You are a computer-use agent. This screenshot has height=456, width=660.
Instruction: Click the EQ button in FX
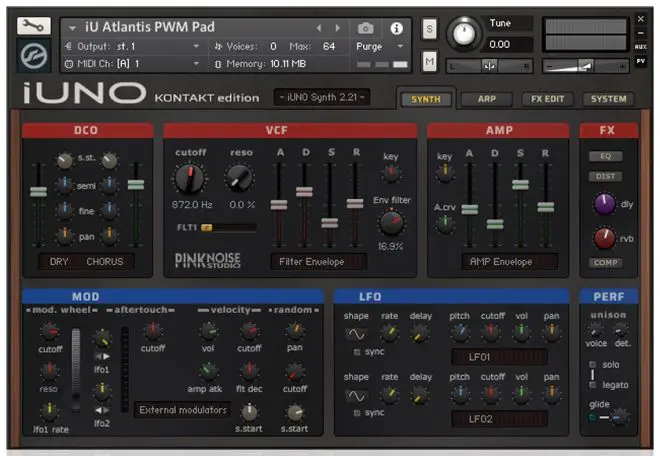pyautogui.click(x=605, y=156)
